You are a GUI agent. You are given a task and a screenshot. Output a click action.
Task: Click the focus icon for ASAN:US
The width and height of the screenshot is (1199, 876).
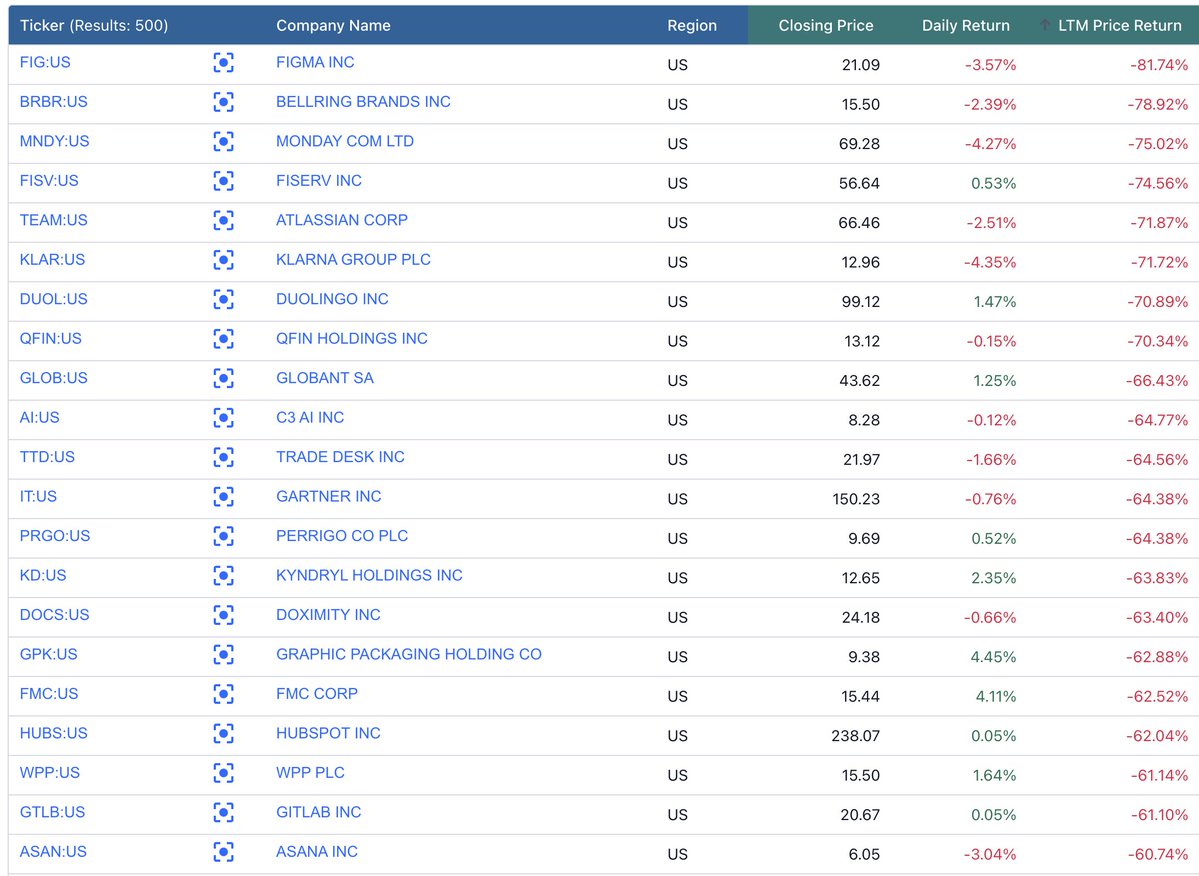(x=223, y=852)
